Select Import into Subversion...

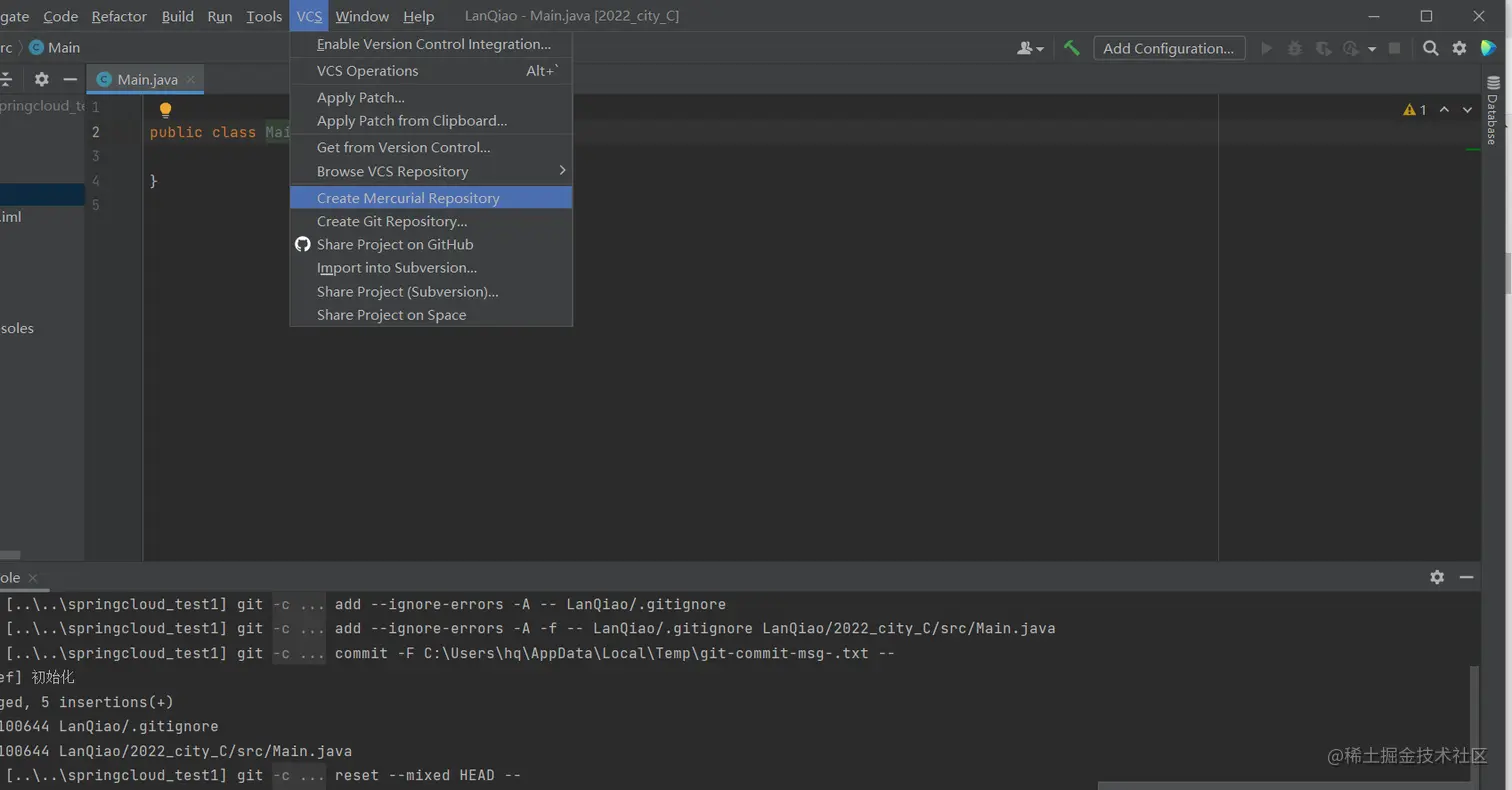pos(431,268)
